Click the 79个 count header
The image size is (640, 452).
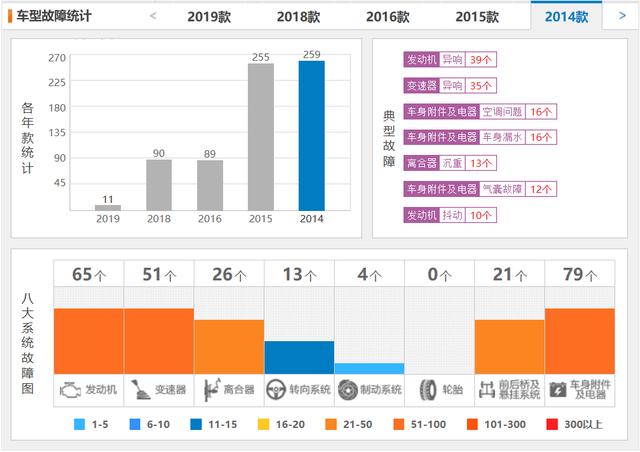[x=580, y=274]
